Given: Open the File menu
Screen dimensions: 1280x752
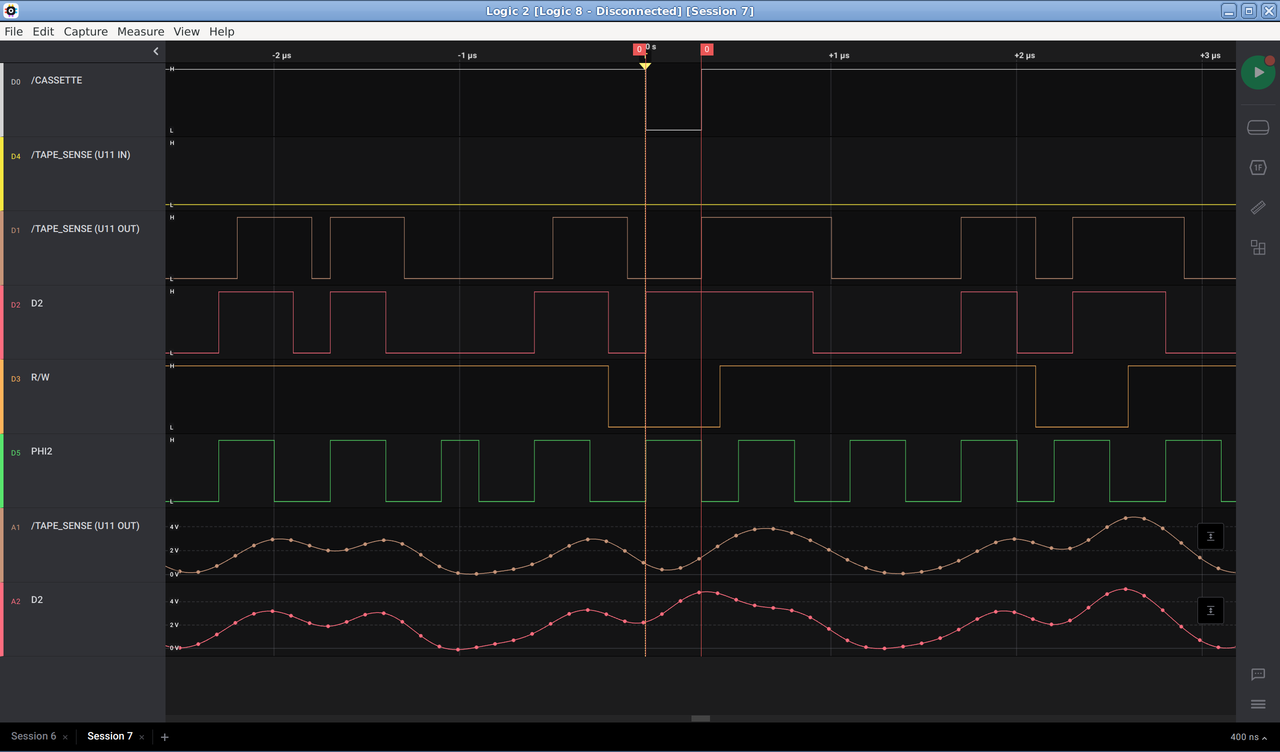Looking at the screenshot, I should (13, 32).
